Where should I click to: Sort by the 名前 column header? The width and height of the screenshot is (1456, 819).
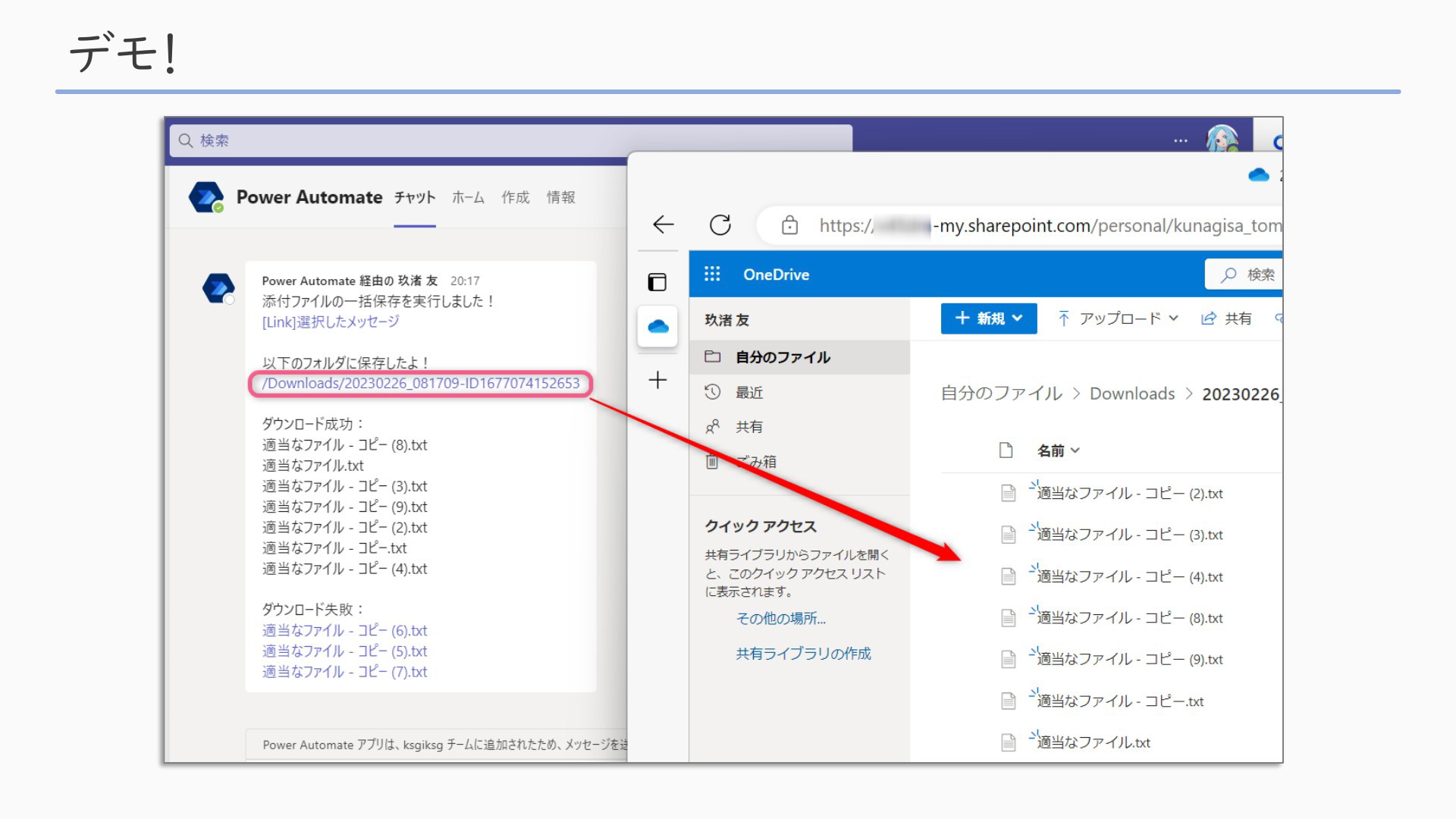1058,450
